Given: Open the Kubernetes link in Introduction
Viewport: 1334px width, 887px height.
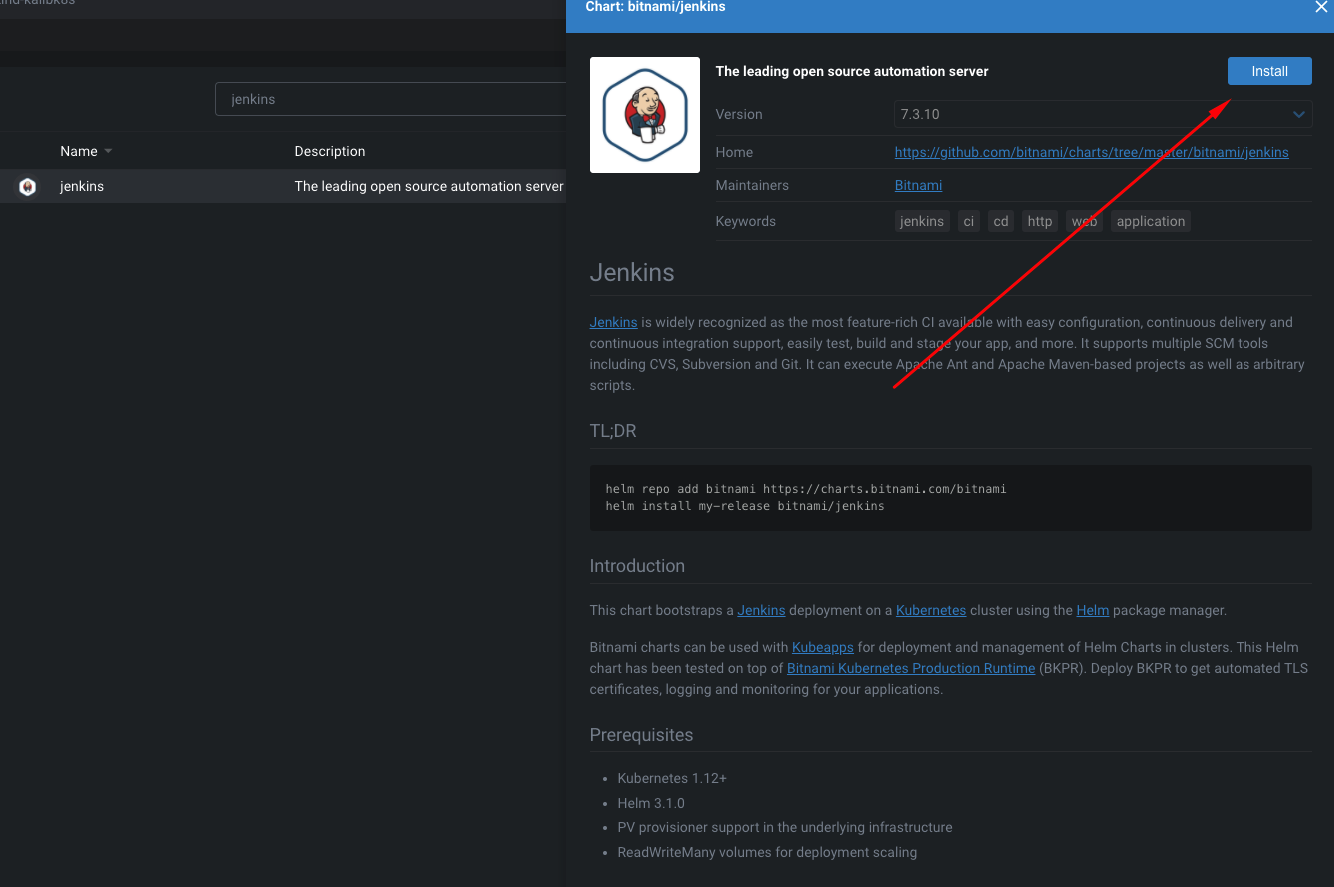Looking at the screenshot, I should [930, 610].
